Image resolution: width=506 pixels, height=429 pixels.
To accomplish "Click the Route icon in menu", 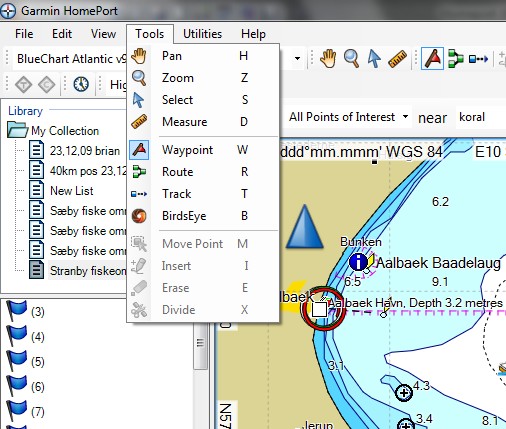I will pos(139,172).
